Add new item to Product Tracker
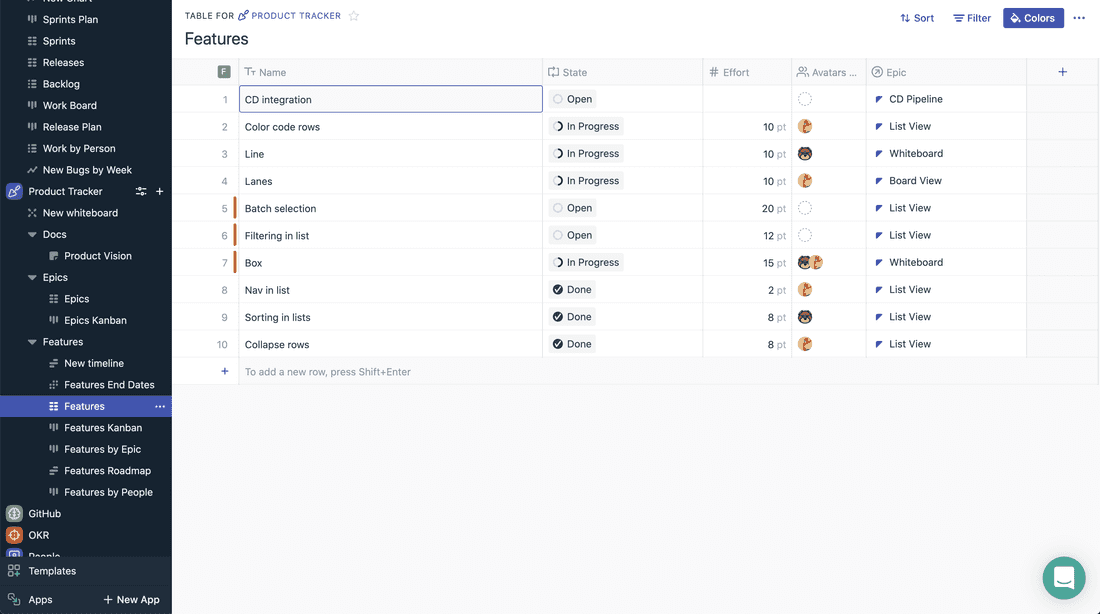This screenshot has height=614, width=1100. tap(159, 192)
